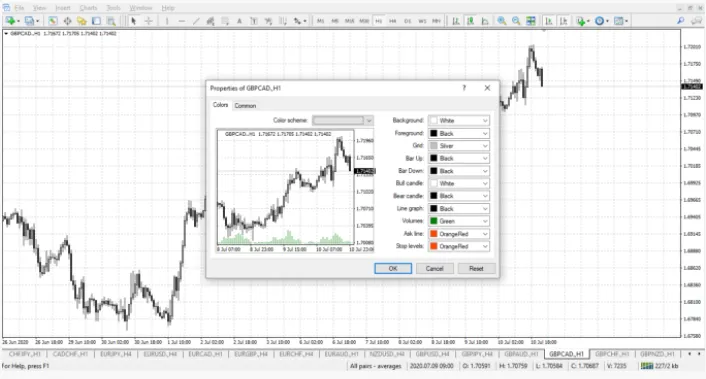
Task: Select the Trendline drawing tool
Action: [196, 21]
